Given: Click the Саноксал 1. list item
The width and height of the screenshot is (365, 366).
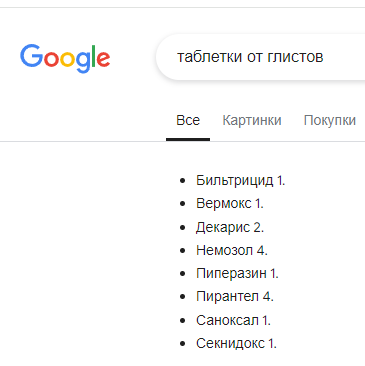Looking at the screenshot, I should click(233, 320).
